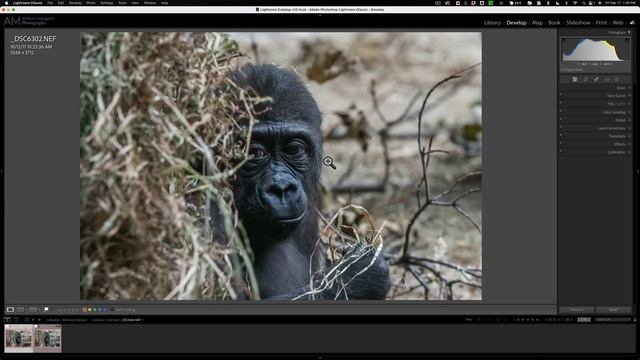Select first filmstrip thumbnail

coord(19,338)
